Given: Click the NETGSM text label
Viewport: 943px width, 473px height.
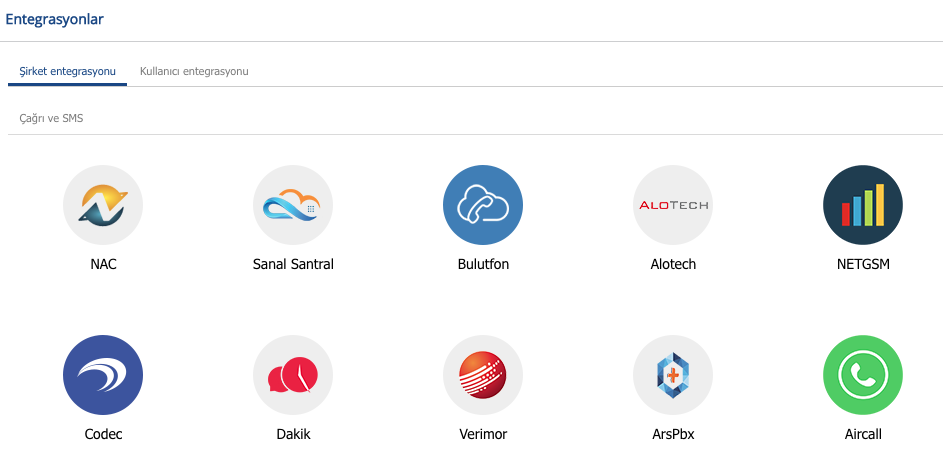Looking at the screenshot, I should (x=863, y=264).
